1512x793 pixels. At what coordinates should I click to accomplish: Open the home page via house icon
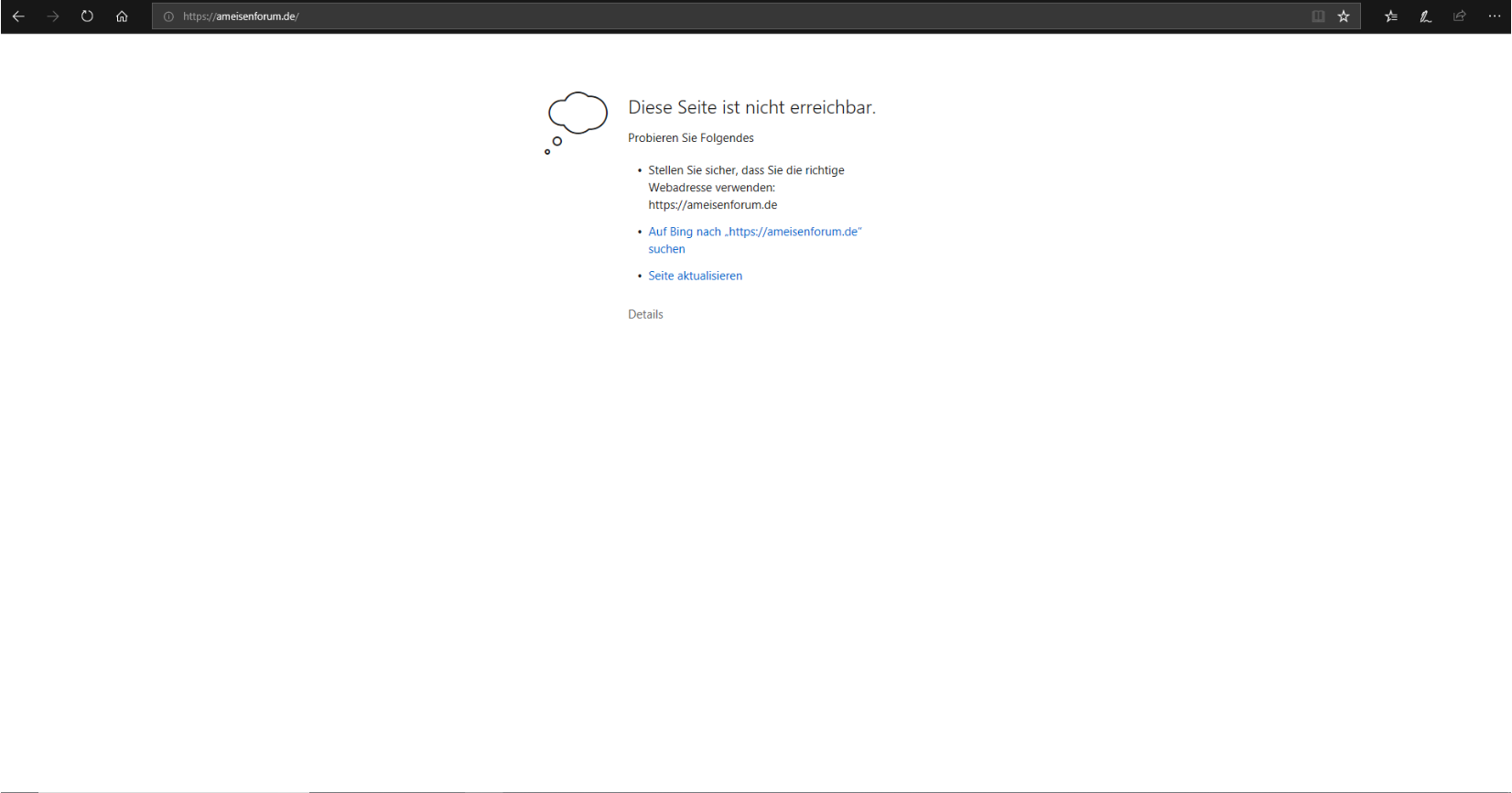click(122, 16)
